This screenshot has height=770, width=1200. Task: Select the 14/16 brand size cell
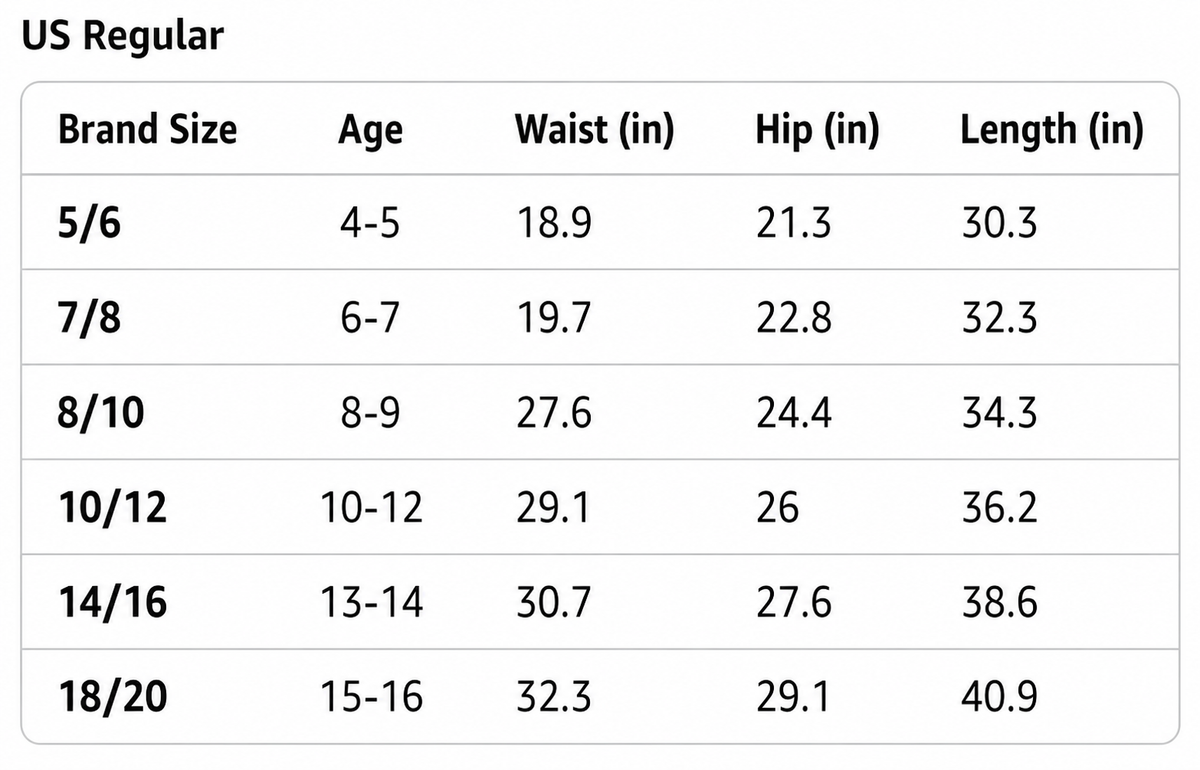pyautogui.click(x=112, y=603)
